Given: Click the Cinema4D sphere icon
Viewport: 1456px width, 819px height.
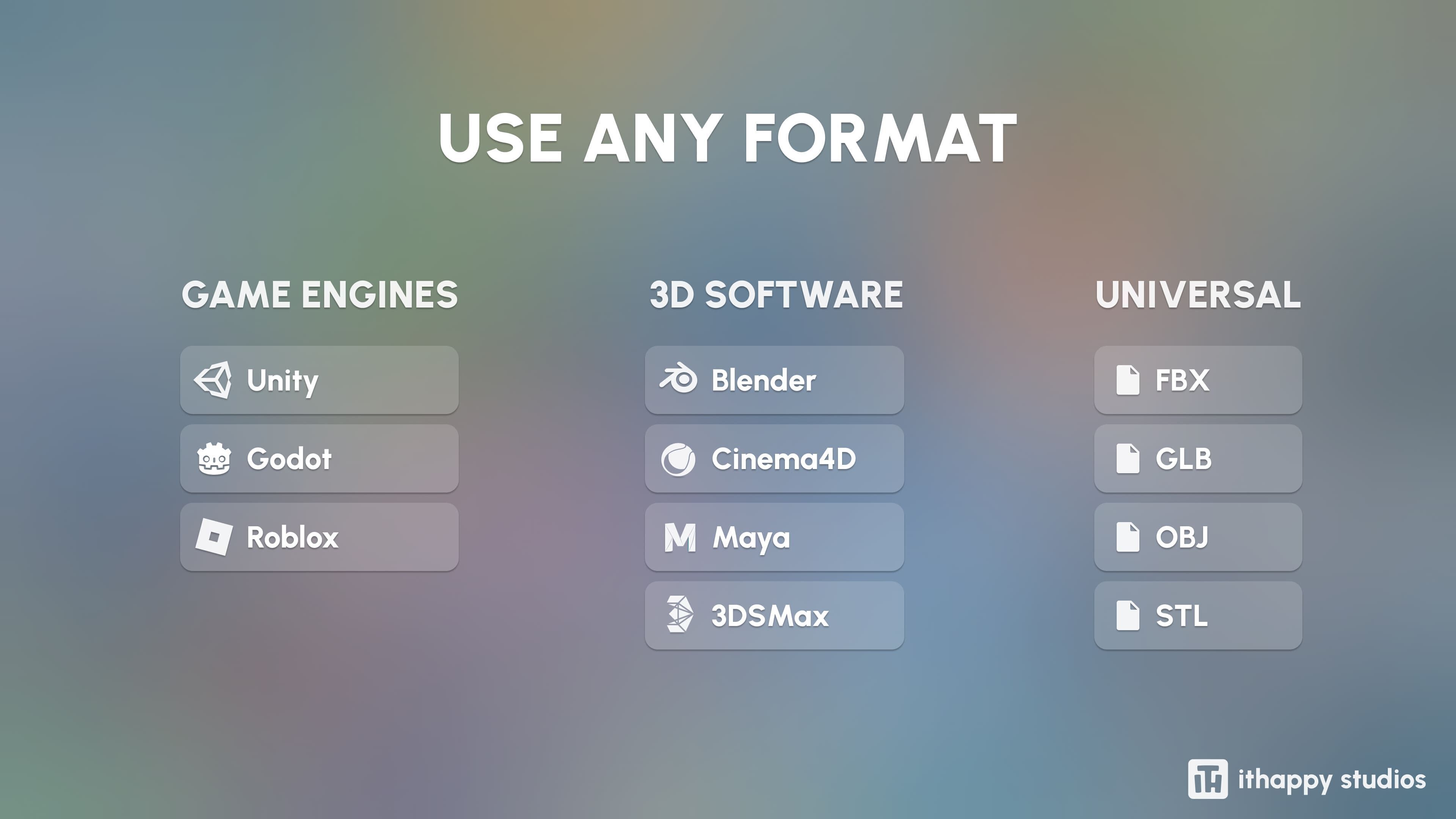Looking at the screenshot, I should click(x=678, y=459).
